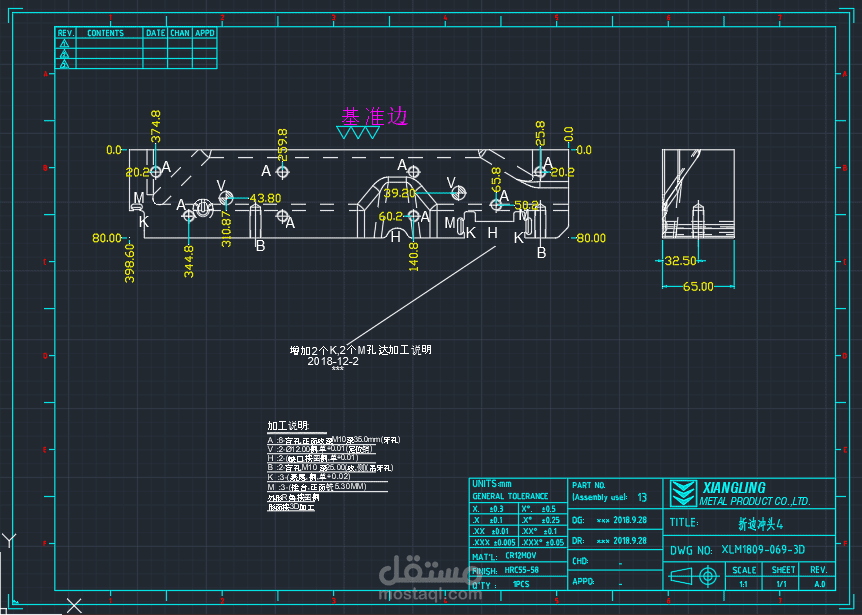Pick the 65.8 dimension text
862x615 pixels.
pos(496,180)
